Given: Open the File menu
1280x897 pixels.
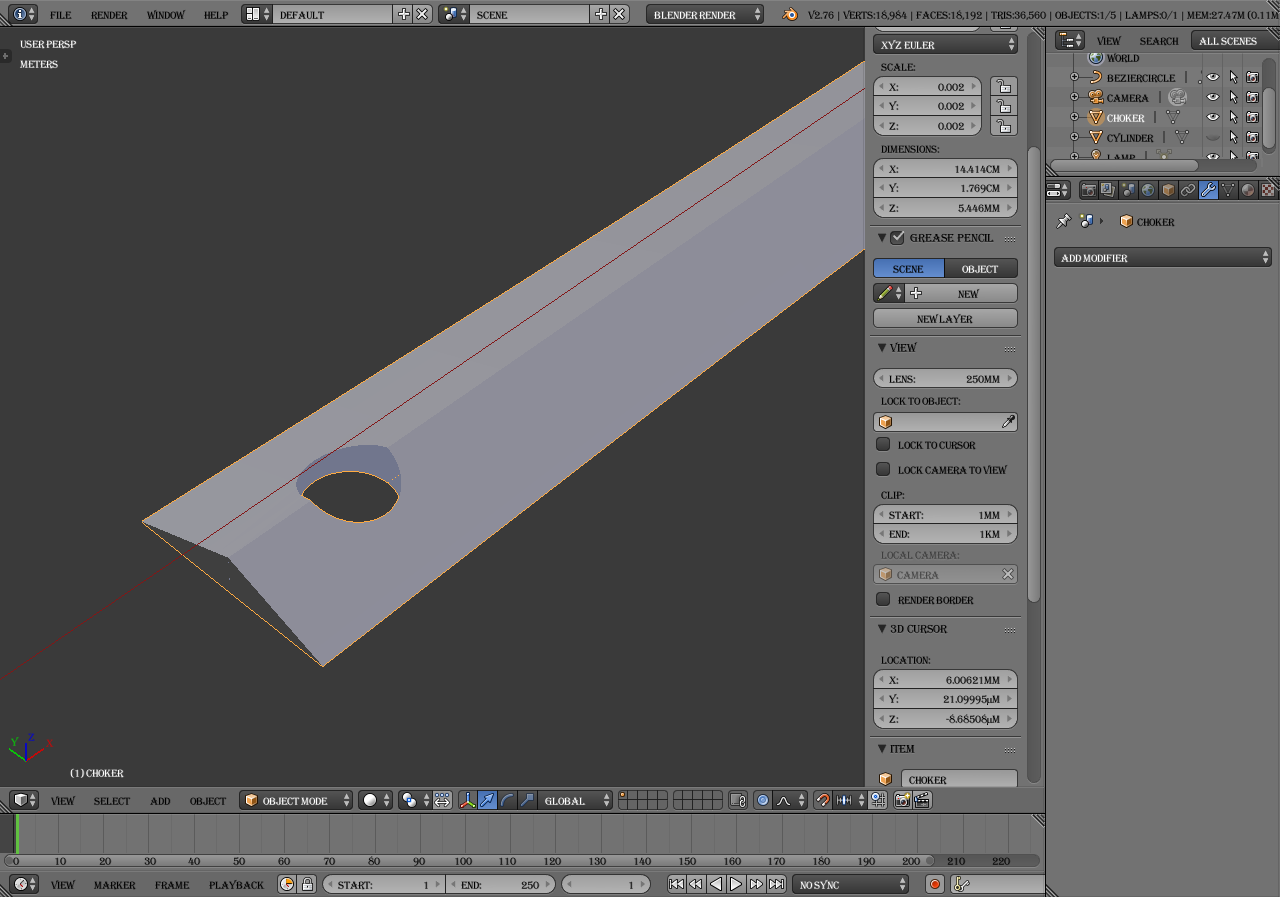Looking at the screenshot, I should 60,15.
